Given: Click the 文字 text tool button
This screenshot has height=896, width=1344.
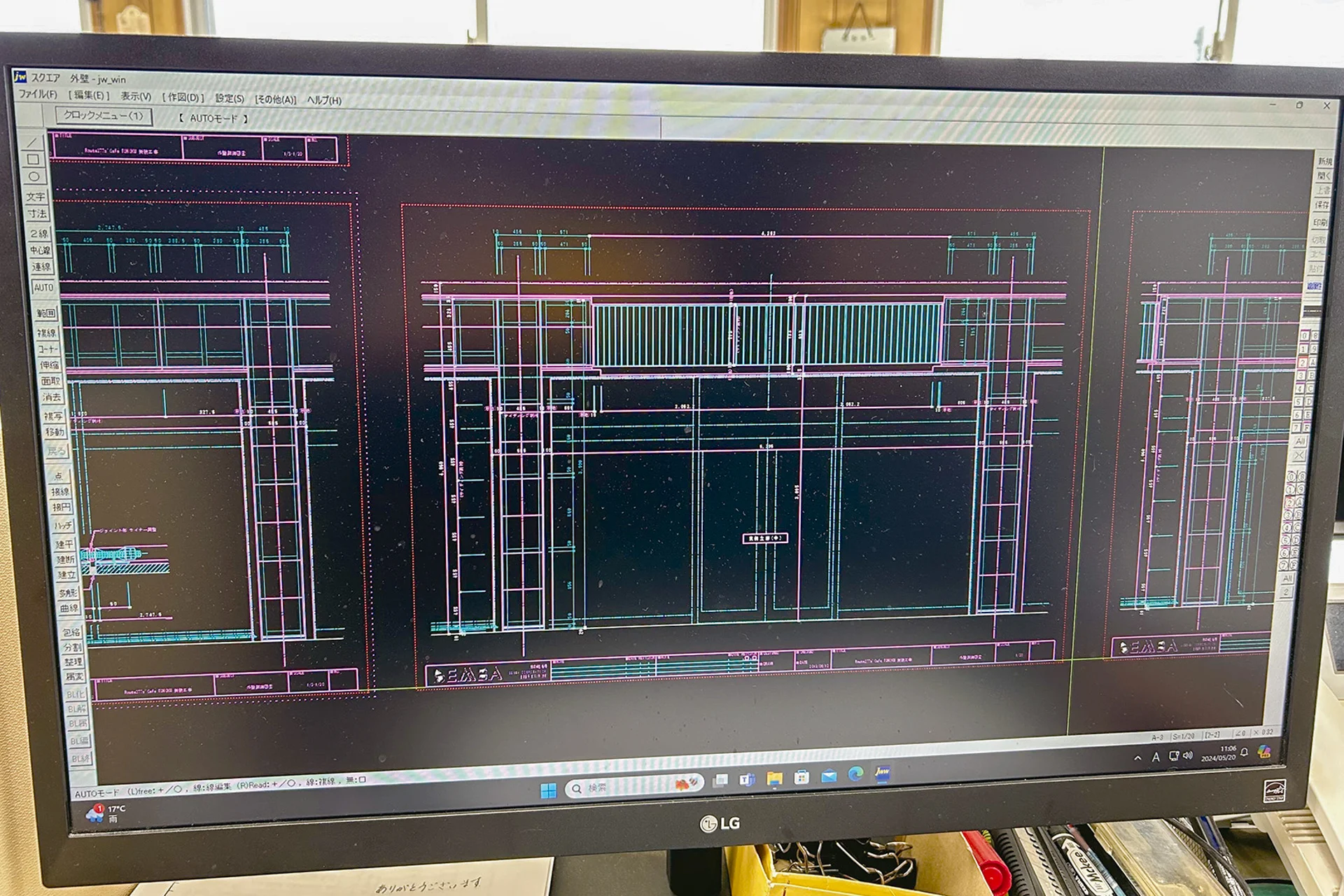Looking at the screenshot, I should pyautogui.click(x=35, y=197).
